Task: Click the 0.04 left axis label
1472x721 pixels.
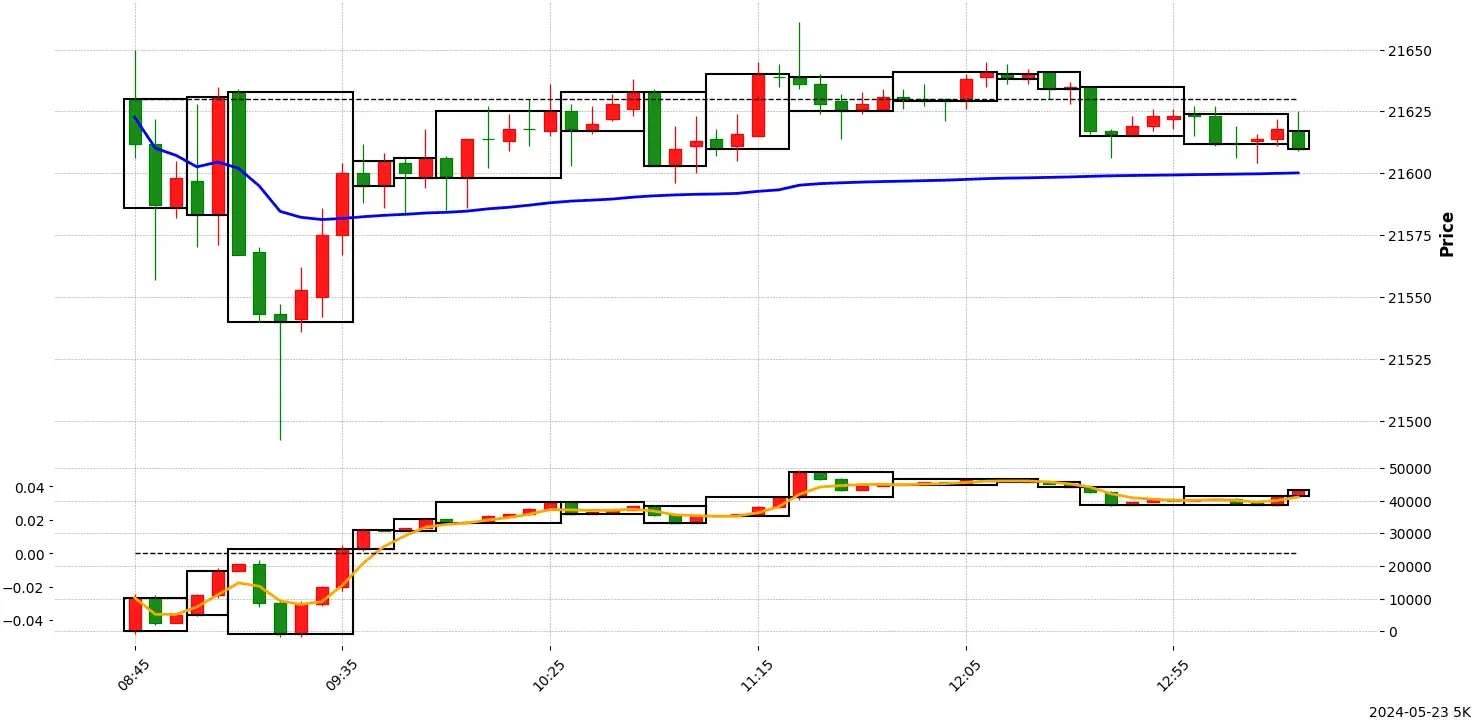Action: point(28,487)
